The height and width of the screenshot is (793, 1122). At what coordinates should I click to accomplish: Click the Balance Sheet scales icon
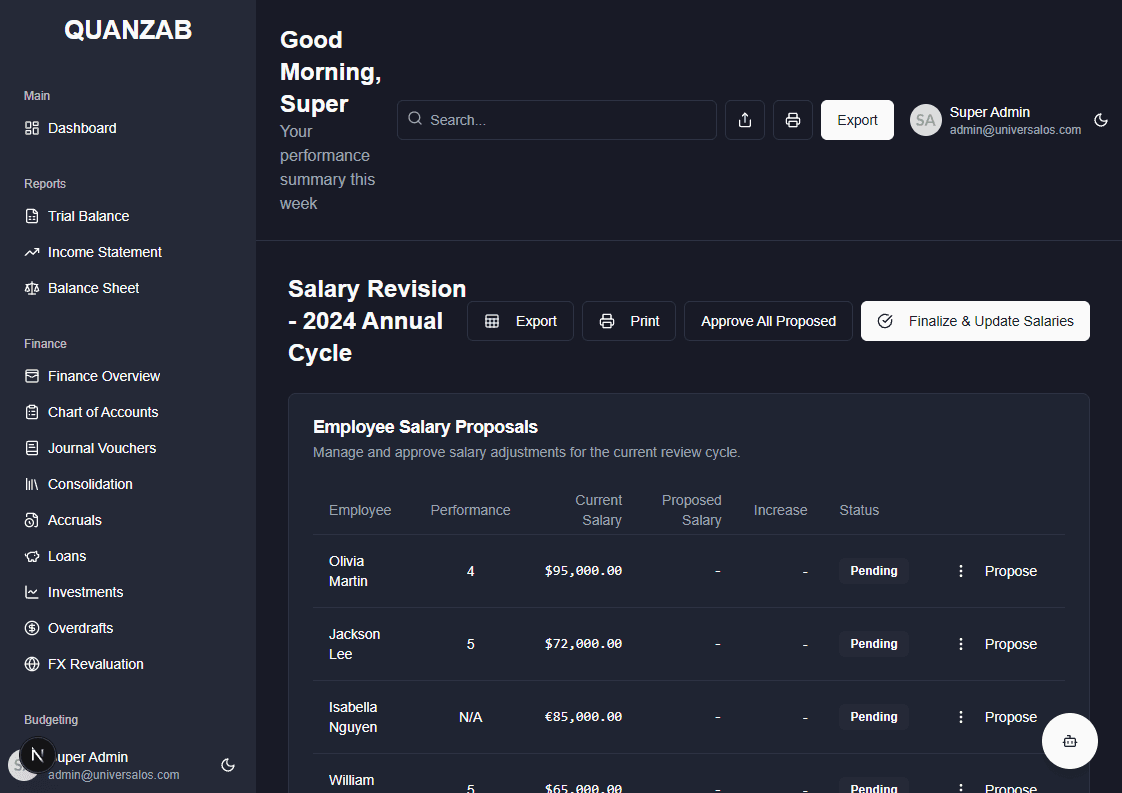point(31,288)
